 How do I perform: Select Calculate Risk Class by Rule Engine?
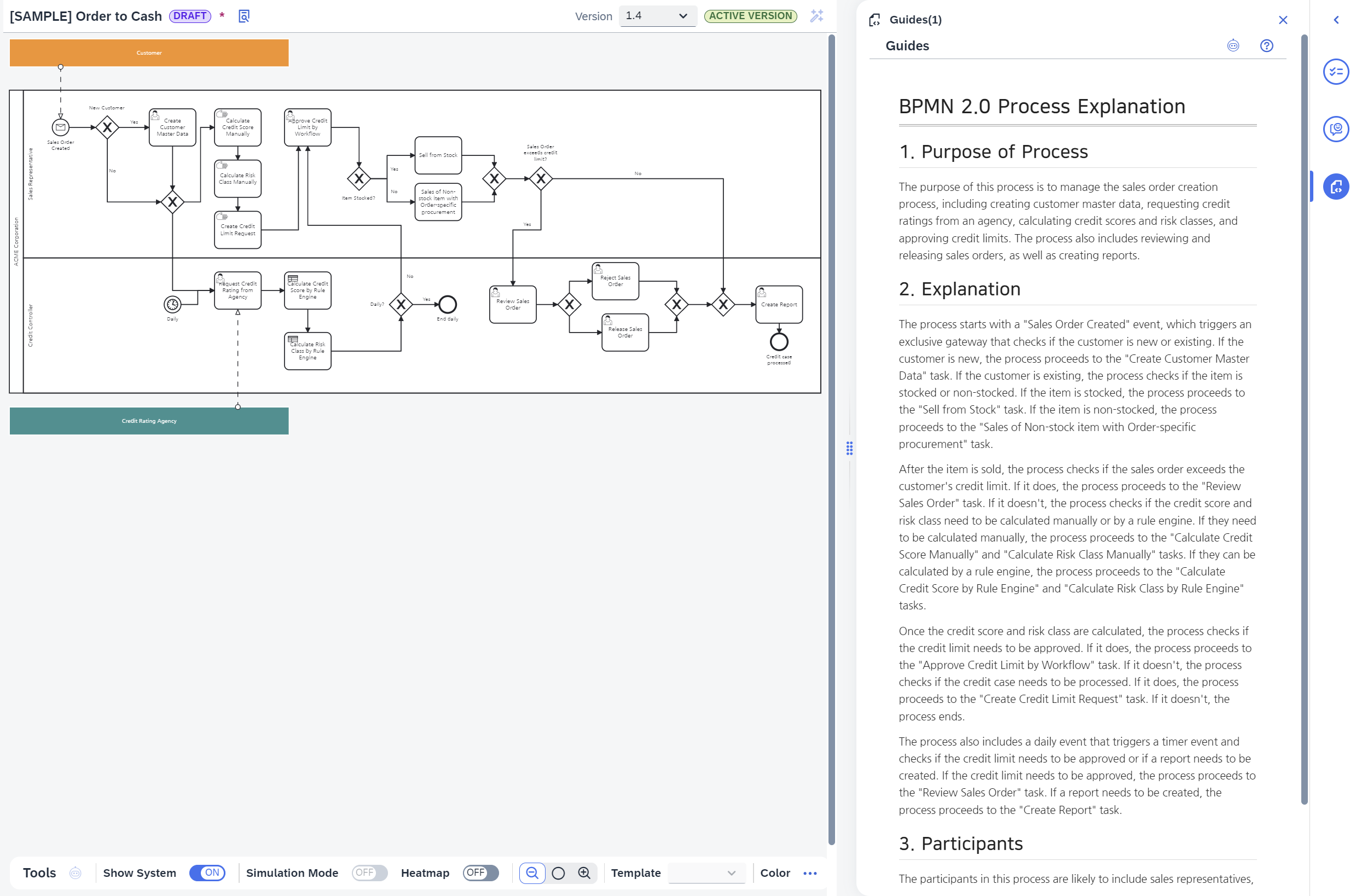[x=308, y=351]
